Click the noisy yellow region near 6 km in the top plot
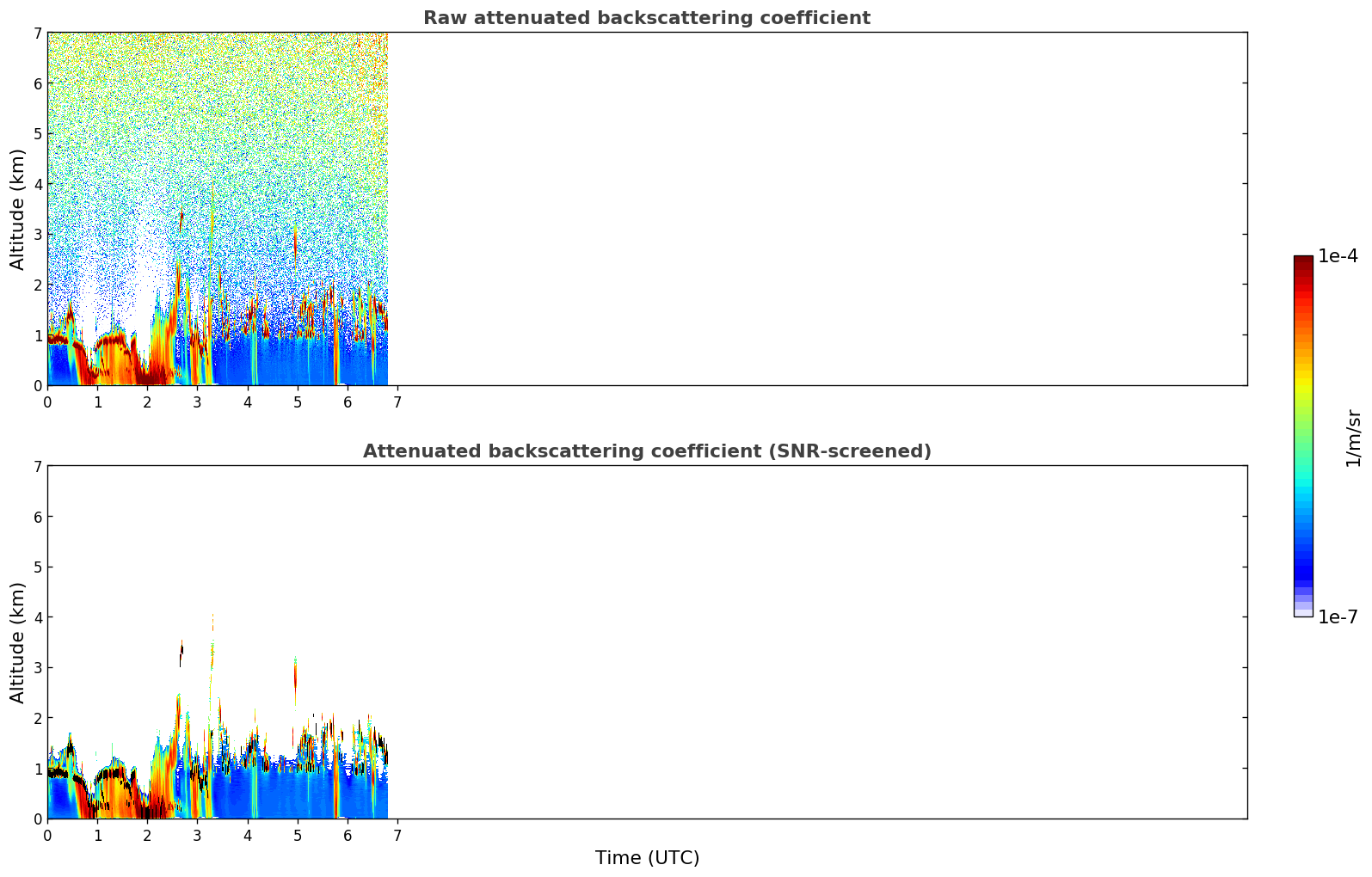The width and height of the screenshot is (1372, 877). tap(215, 82)
